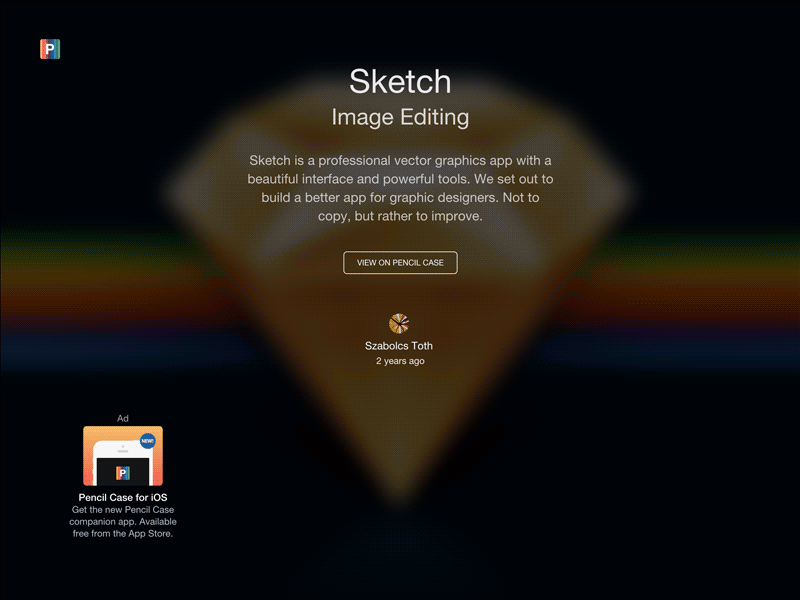This screenshot has height=600, width=800.
Task: Click the Pencil Case logo icon
Action: click(x=50, y=49)
